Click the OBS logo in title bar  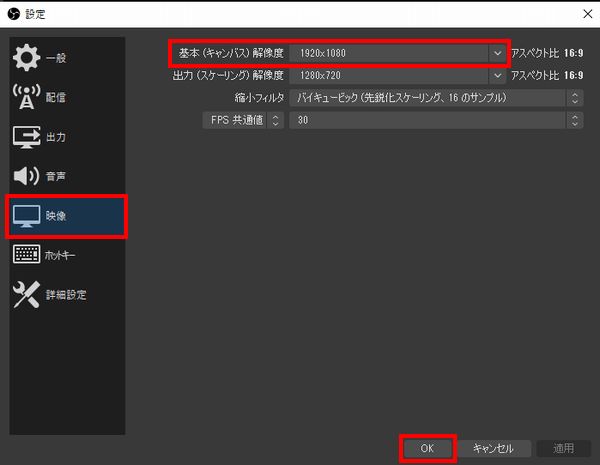pyautogui.click(x=13, y=14)
